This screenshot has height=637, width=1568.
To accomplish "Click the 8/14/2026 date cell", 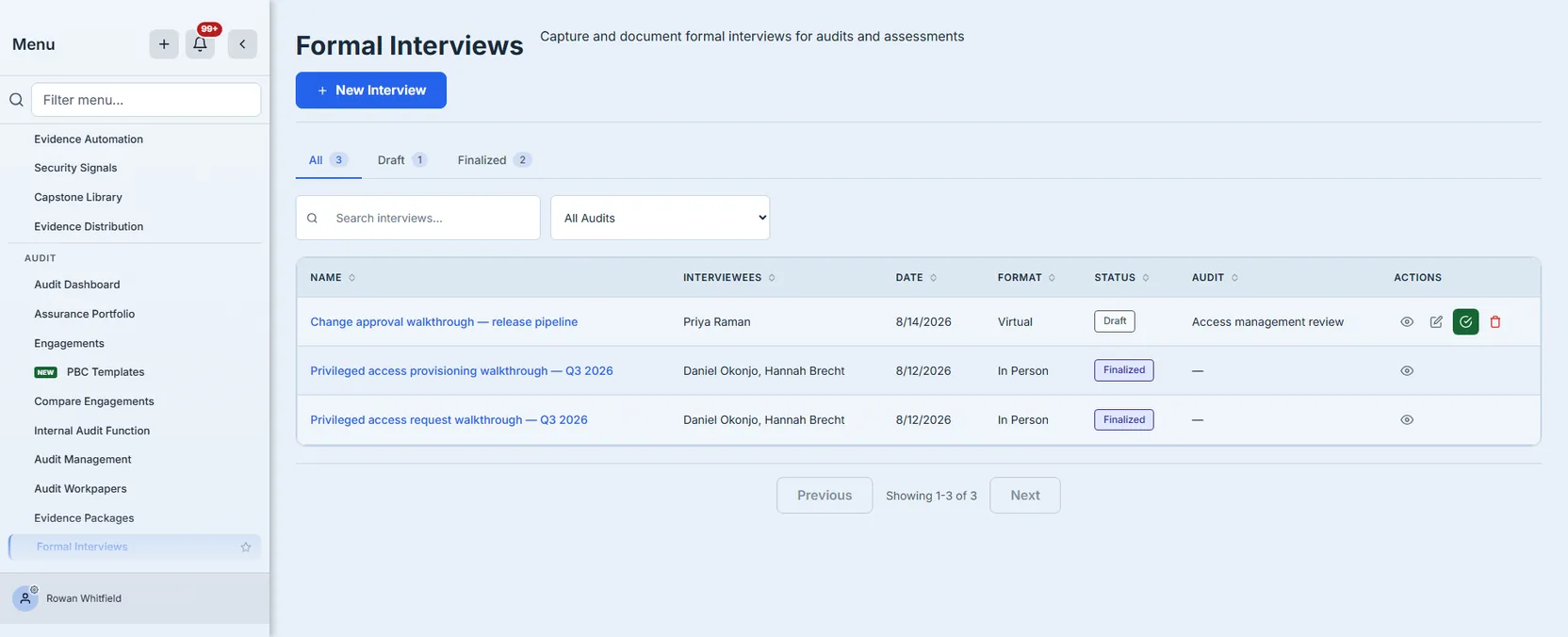I will pos(923,322).
